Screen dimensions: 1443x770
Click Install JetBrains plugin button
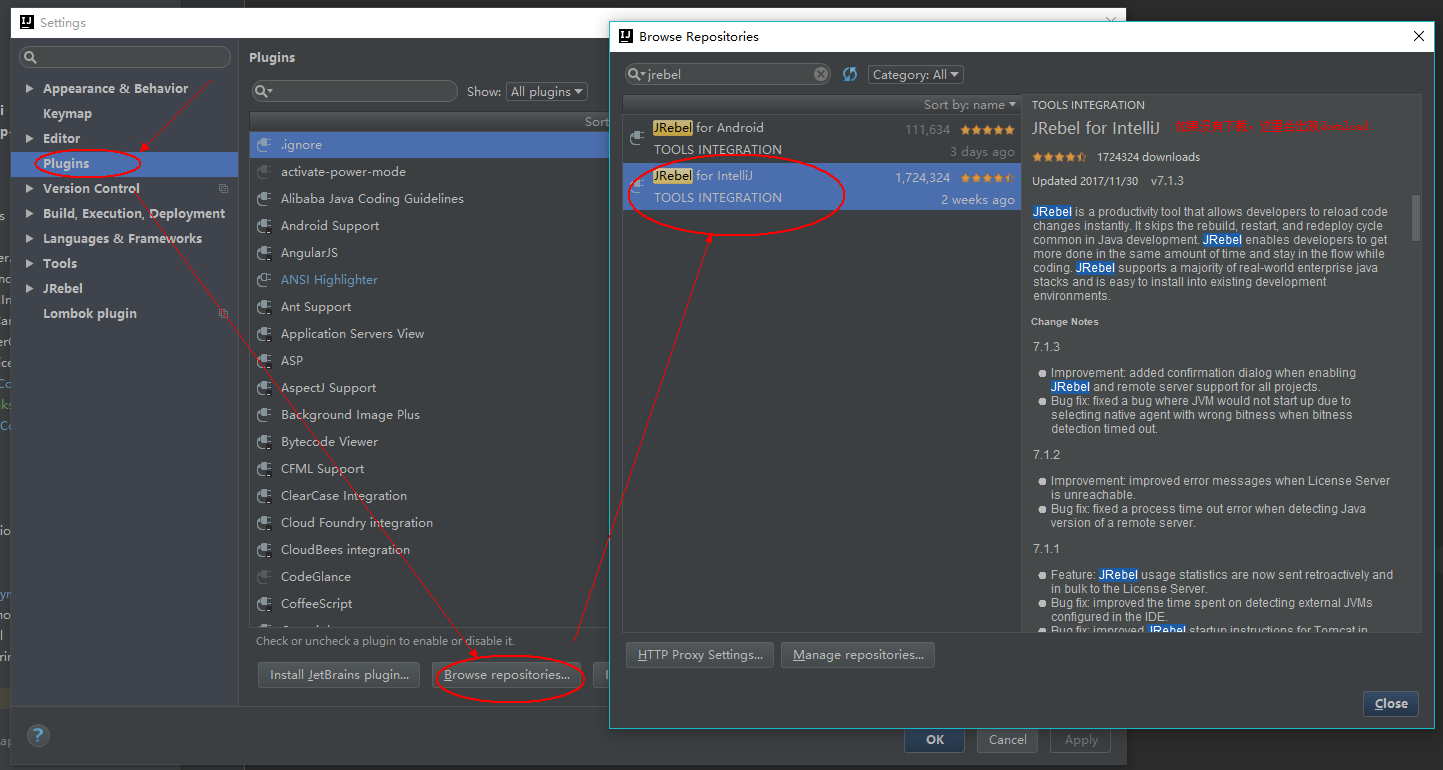(339, 675)
